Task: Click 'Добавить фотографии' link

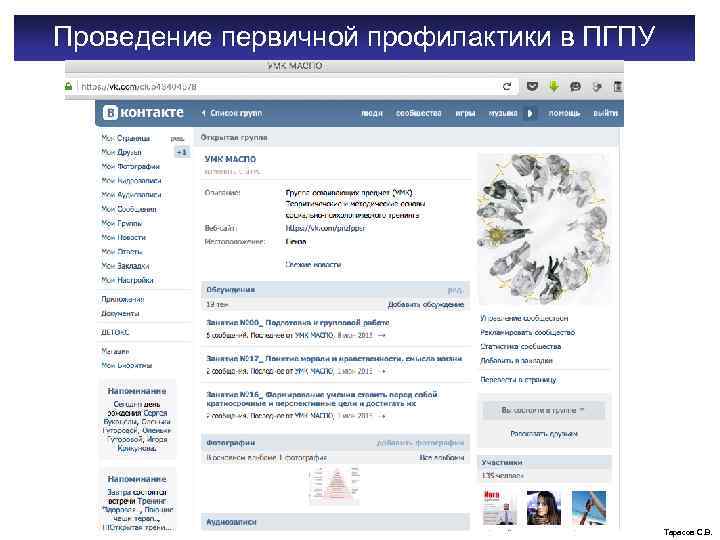Action: pos(420,443)
